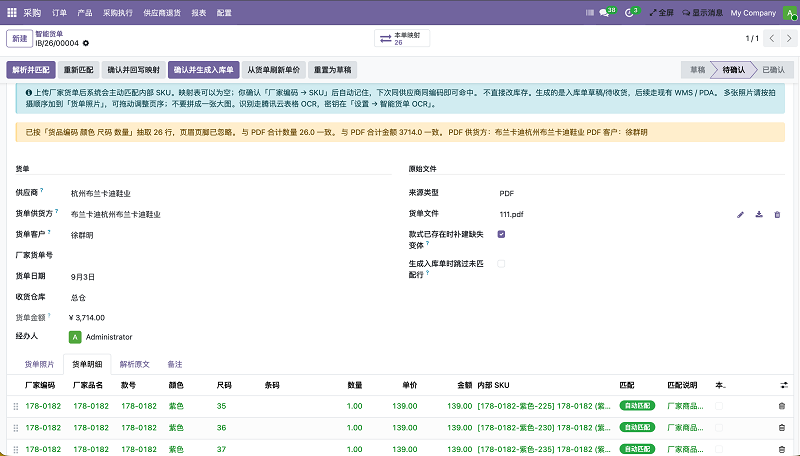
Task: Open the 订单 menu
Action: pyautogui.click(x=59, y=13)
